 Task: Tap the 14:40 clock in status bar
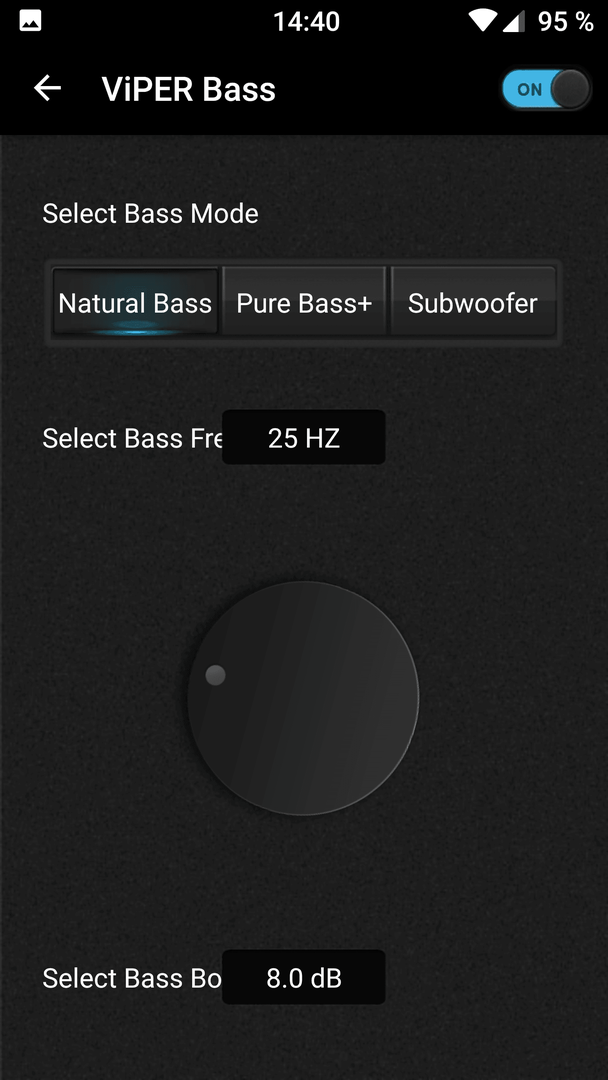click(306, 21)
